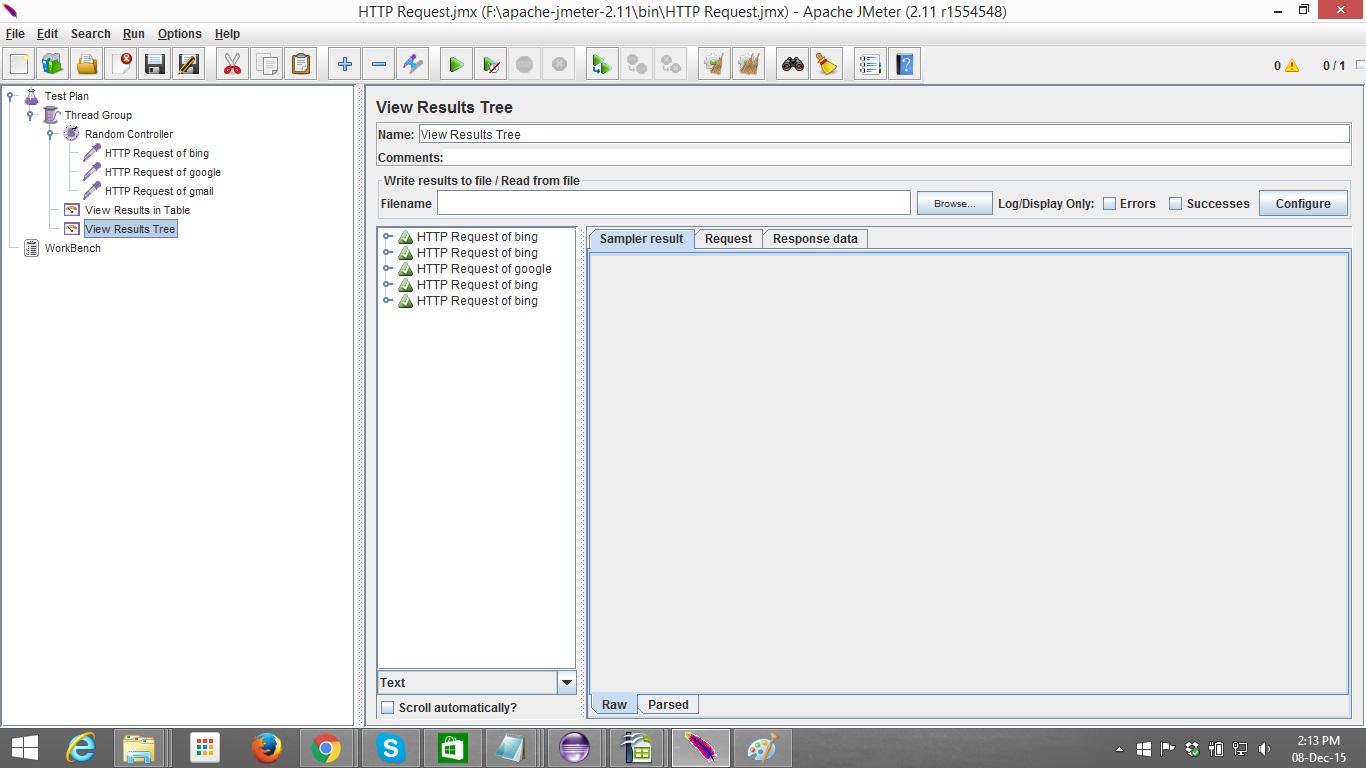
Task: Start the test with green play icon
Action: click(x=456, y=65)
